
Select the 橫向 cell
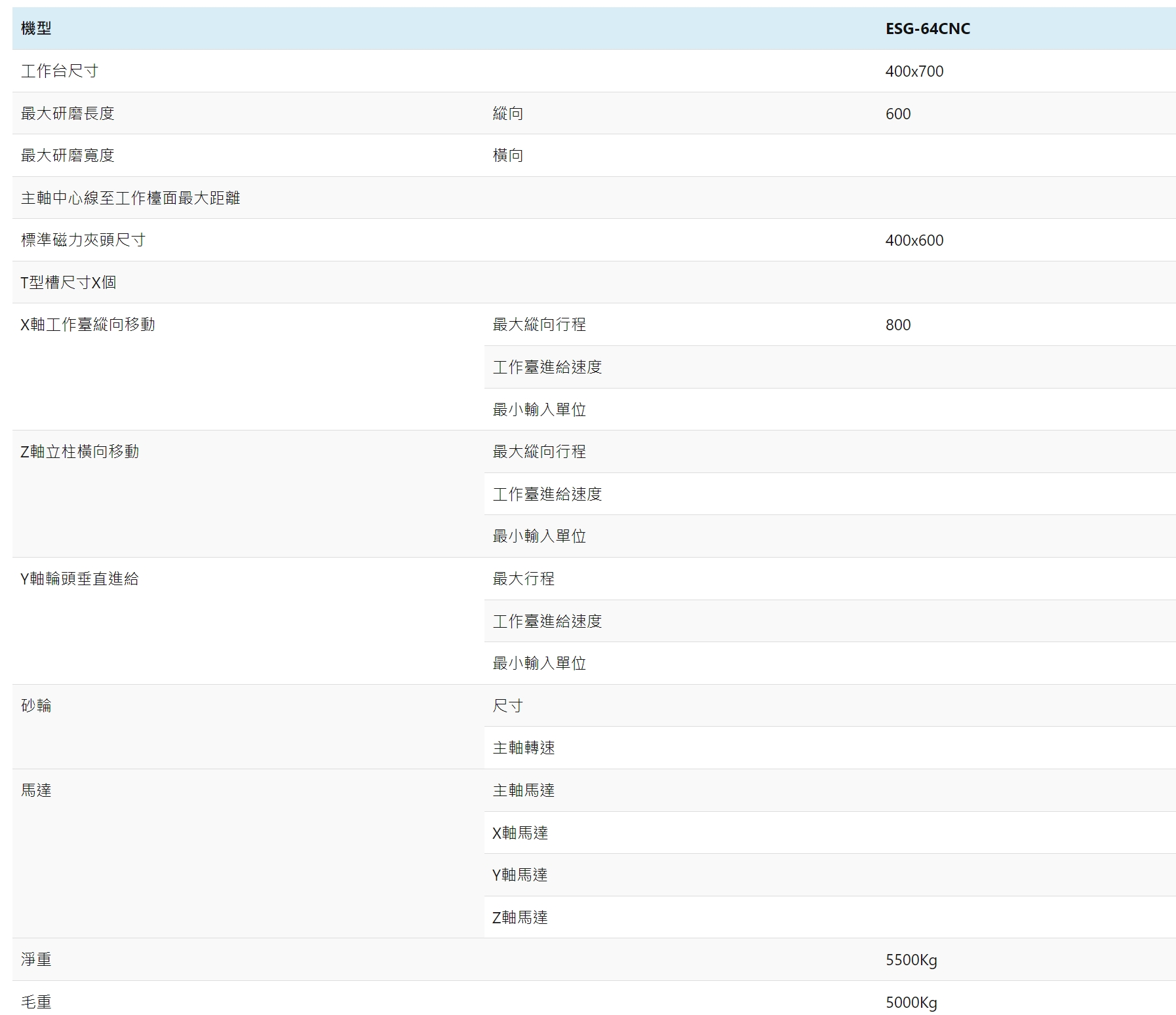[508, 155]
